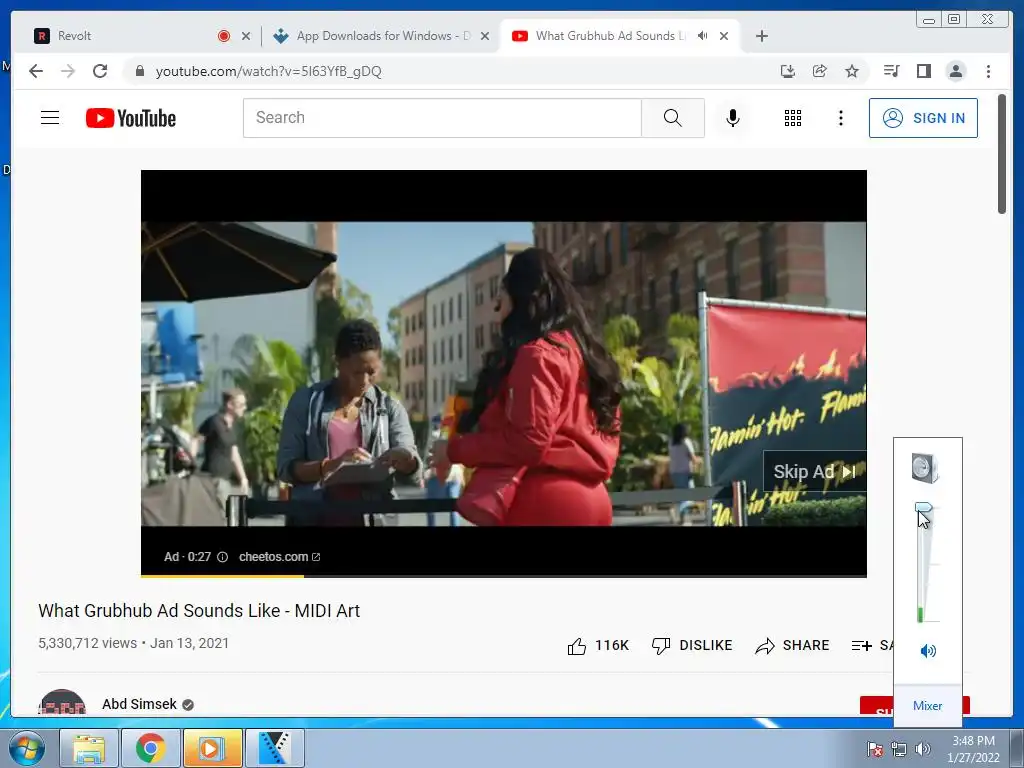Click the SHARE button
Image resolution: width=1024 pixels, height=768 pixels.
click(x=792, y=645)
